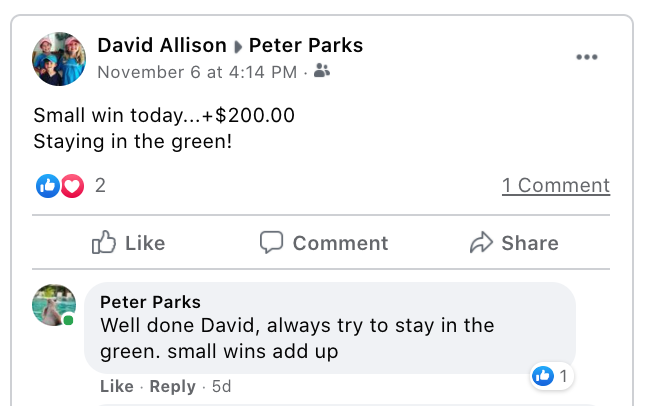Open Peter Parks link in post header
The height and width of the screenshot is (406, 648).
click(x=305, y=45)
